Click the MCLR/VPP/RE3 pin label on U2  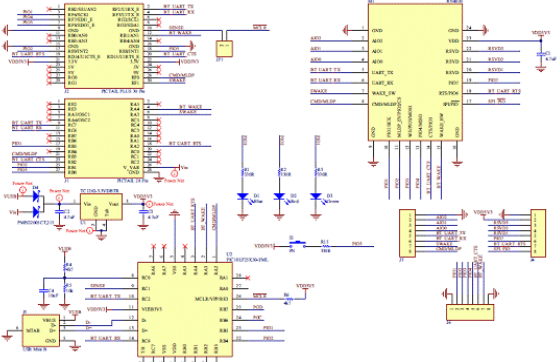tap(211, 299)
